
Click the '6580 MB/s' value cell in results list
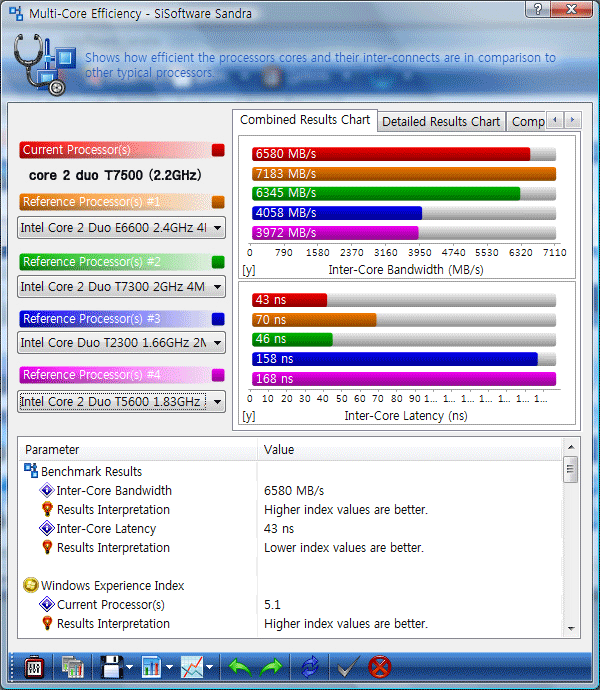[x=294, y=491]
